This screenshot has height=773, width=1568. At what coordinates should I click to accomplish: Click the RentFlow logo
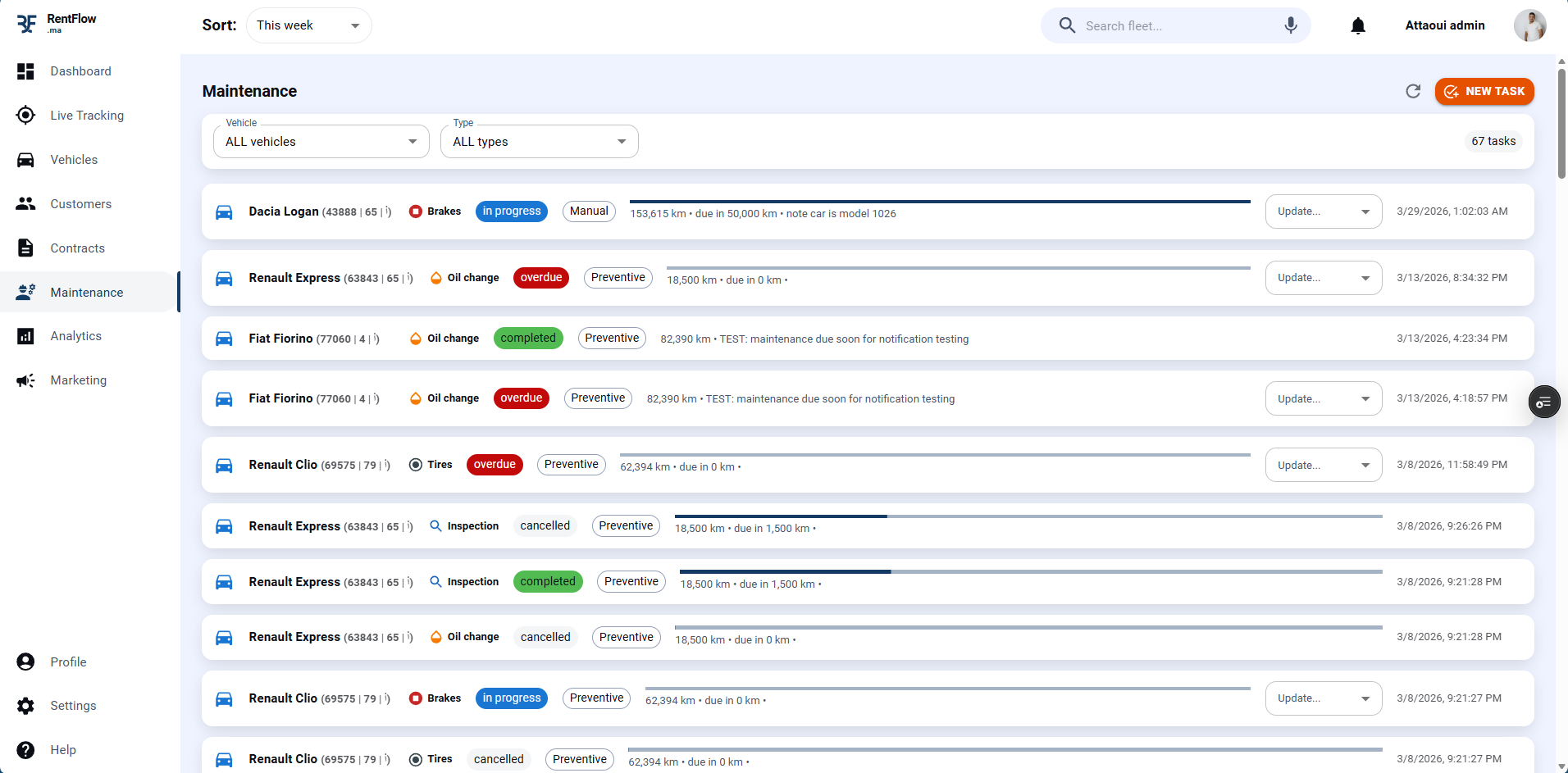56,24
